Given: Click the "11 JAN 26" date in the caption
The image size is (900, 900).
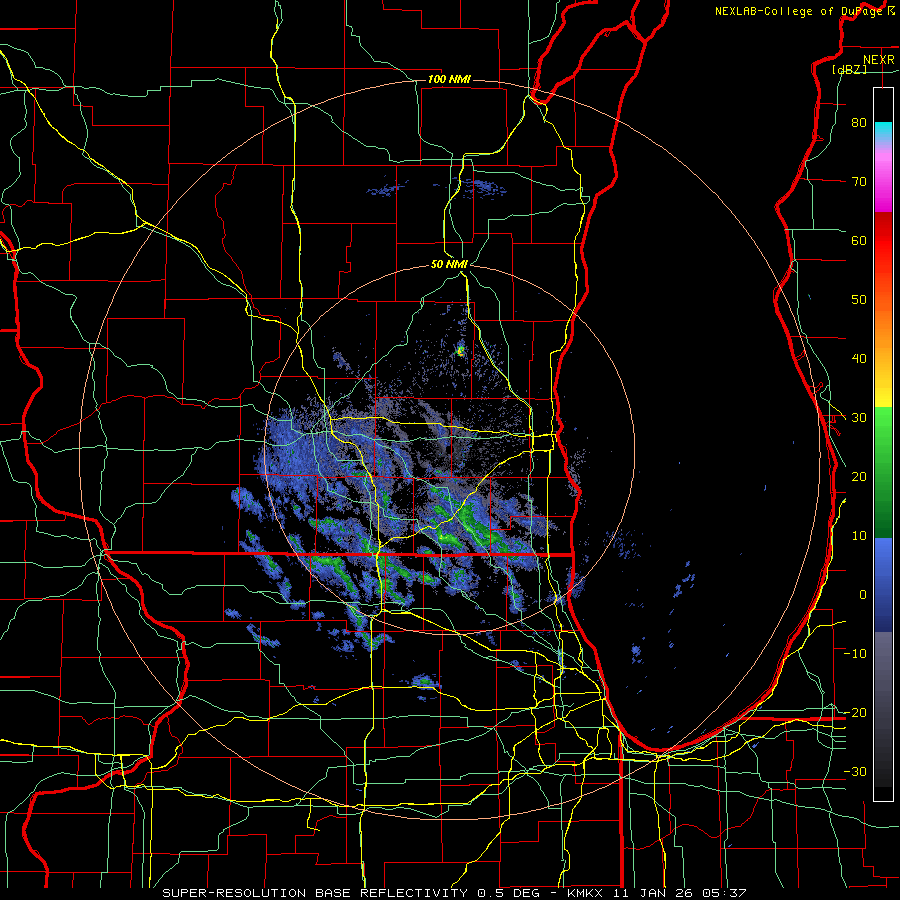Looking at the screenshot, I should pos(651,893).
